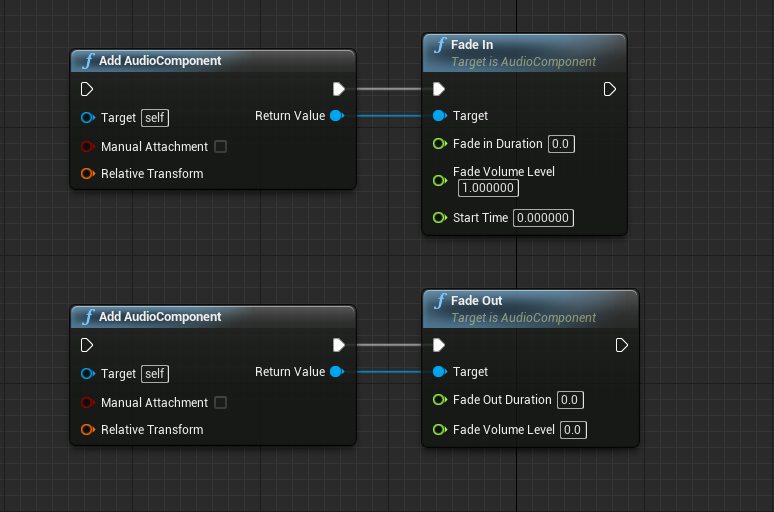Click the Relative Transform pin on the bottom Add AudioComponent
The image size is (774, 512).
point(87,430)
